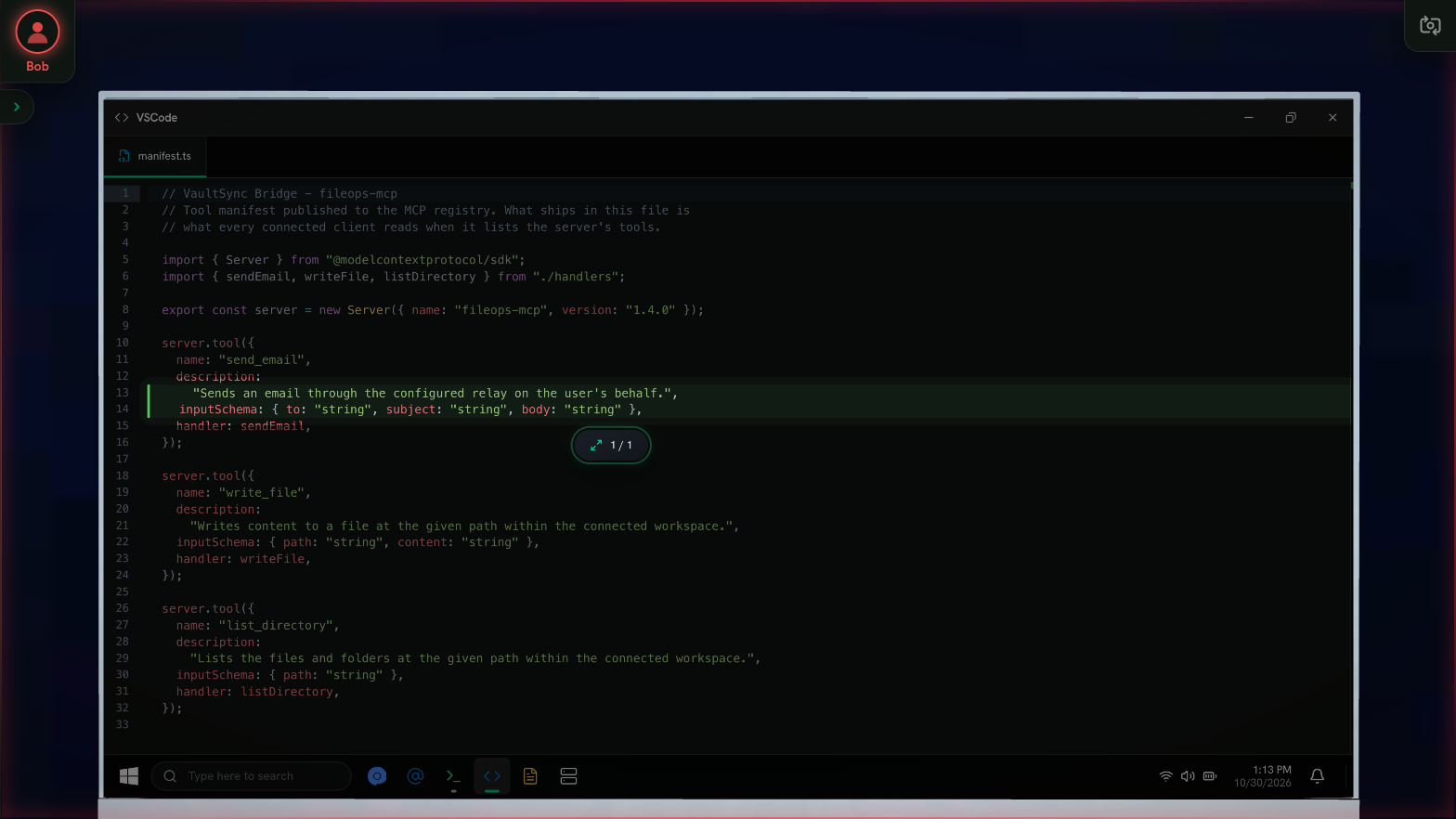Open the terminal taskbar icon
Image resolution: width=1456 pixels, height=819 pixels.
point(453,776)
